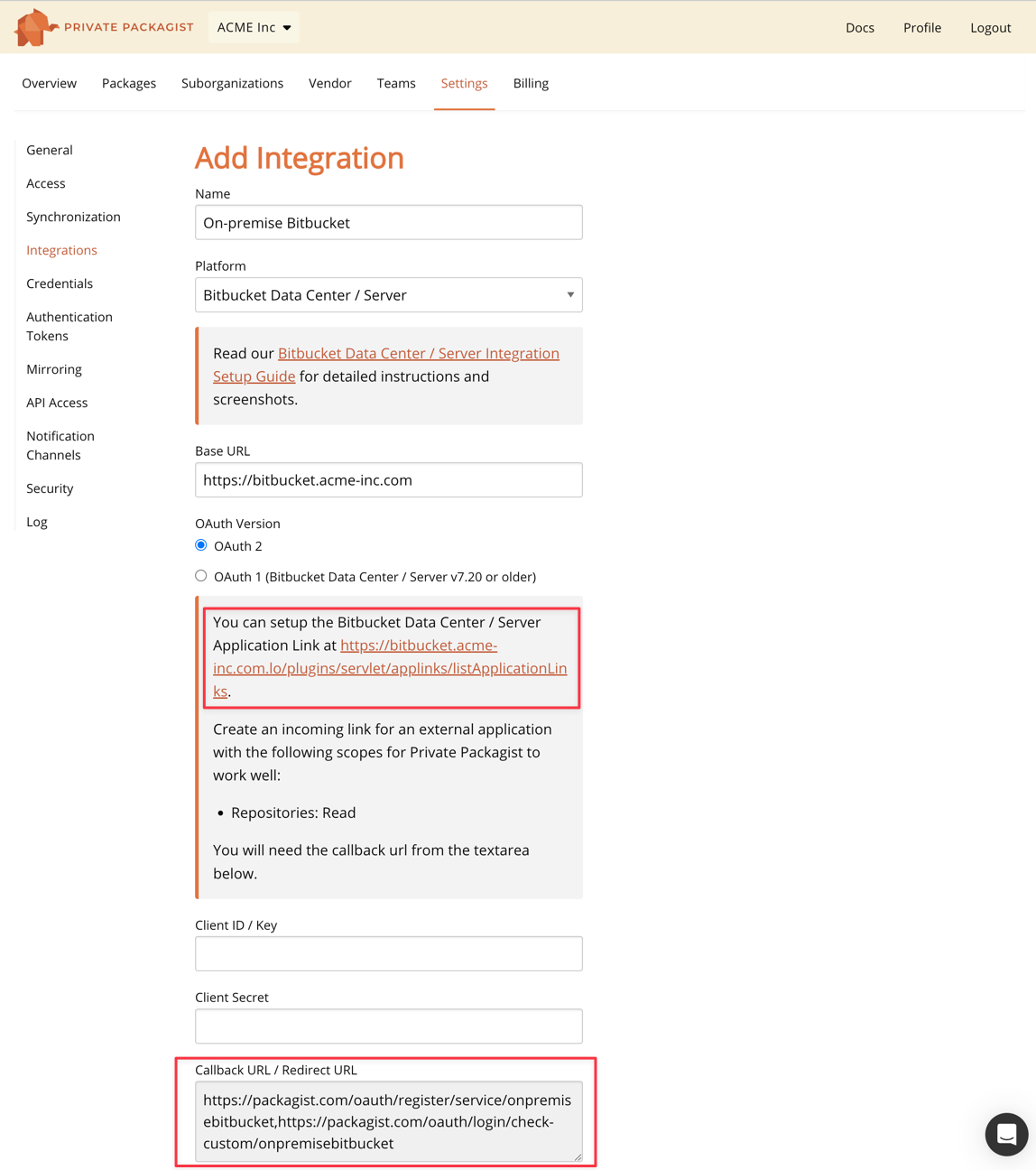Open the chat support widget icon
Image resolution: width=1036 pixels, height=1170 pixels.
coord(1006,1134)
